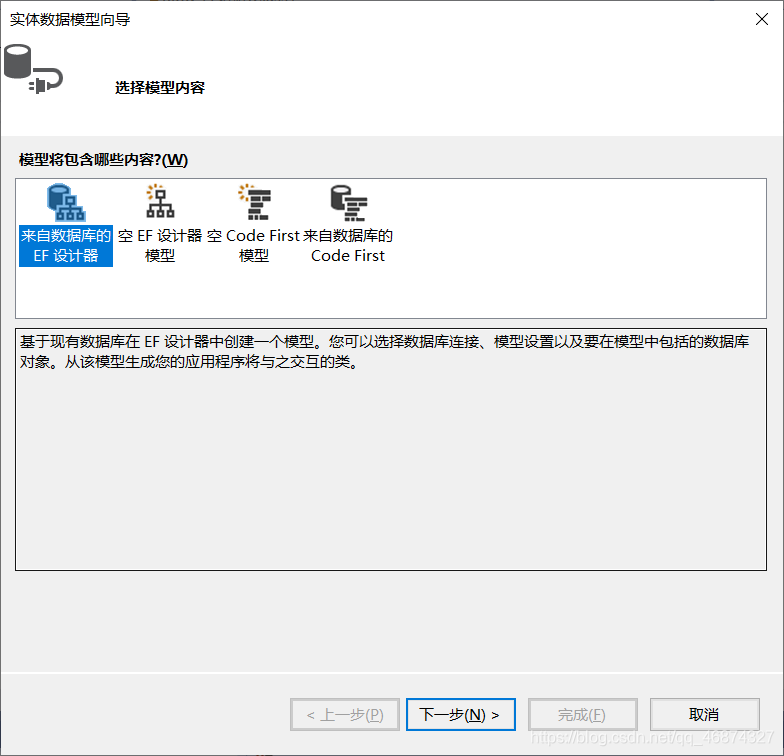Click the '来自数据库的 EF 设计器' label
The height and width of the screenshot is (756, 784).
coord(66,246)
